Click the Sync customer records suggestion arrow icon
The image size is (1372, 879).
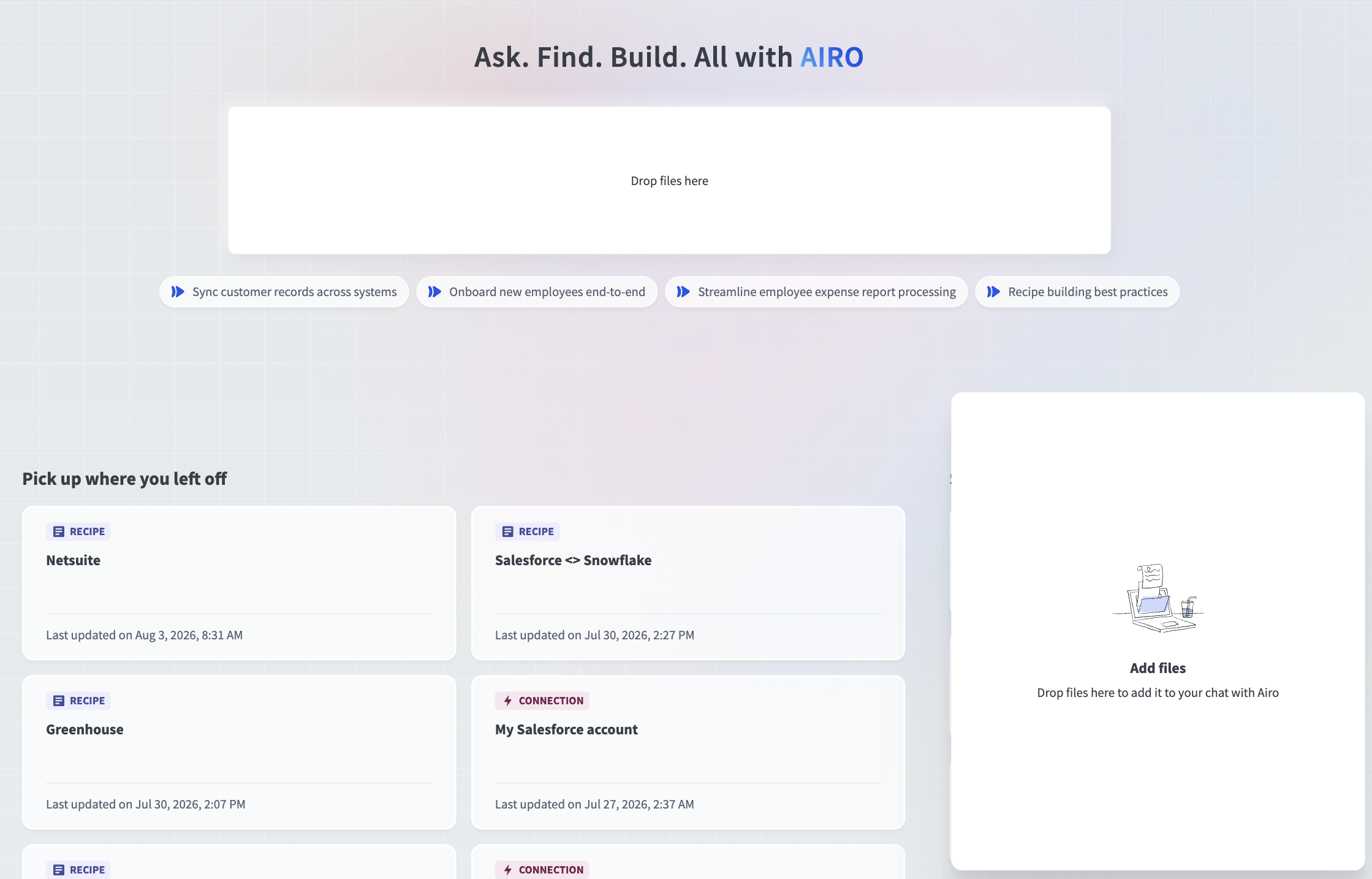[178, 292]
